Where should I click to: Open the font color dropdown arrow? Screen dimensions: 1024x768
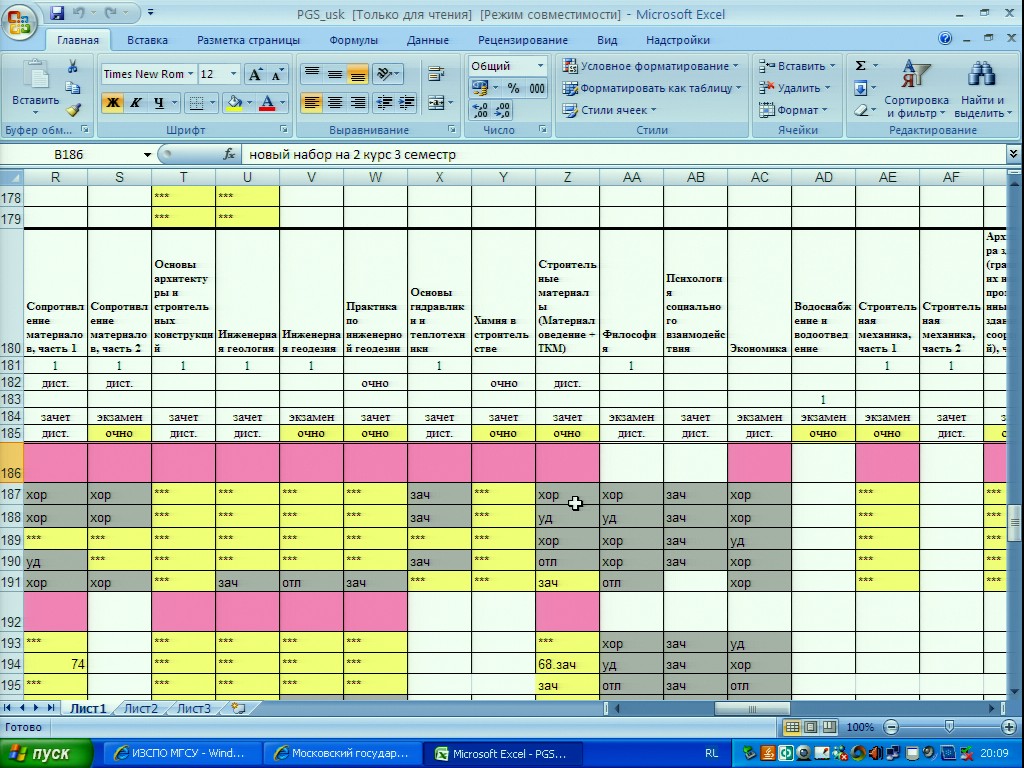(283, 103)
